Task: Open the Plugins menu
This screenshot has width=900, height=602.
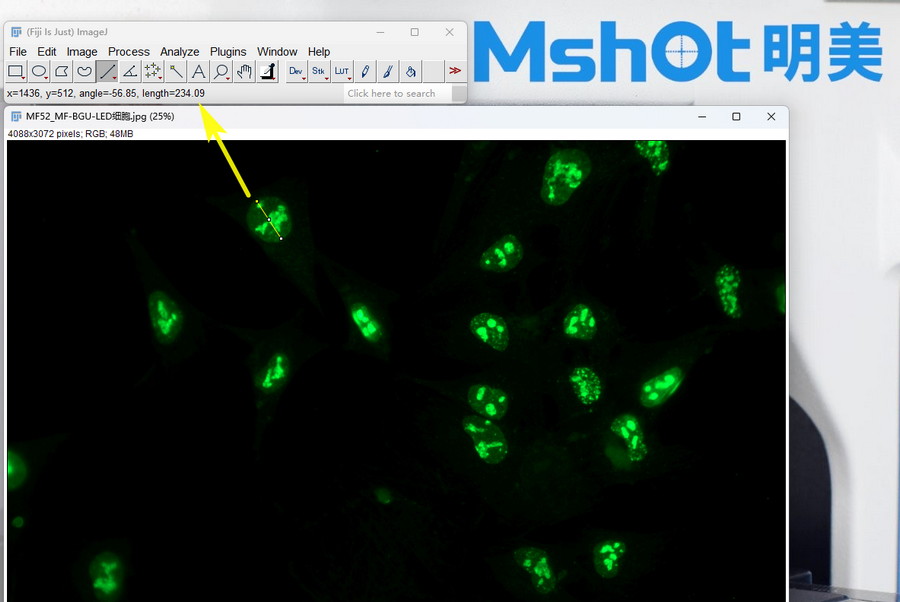Action: [228, 51]
